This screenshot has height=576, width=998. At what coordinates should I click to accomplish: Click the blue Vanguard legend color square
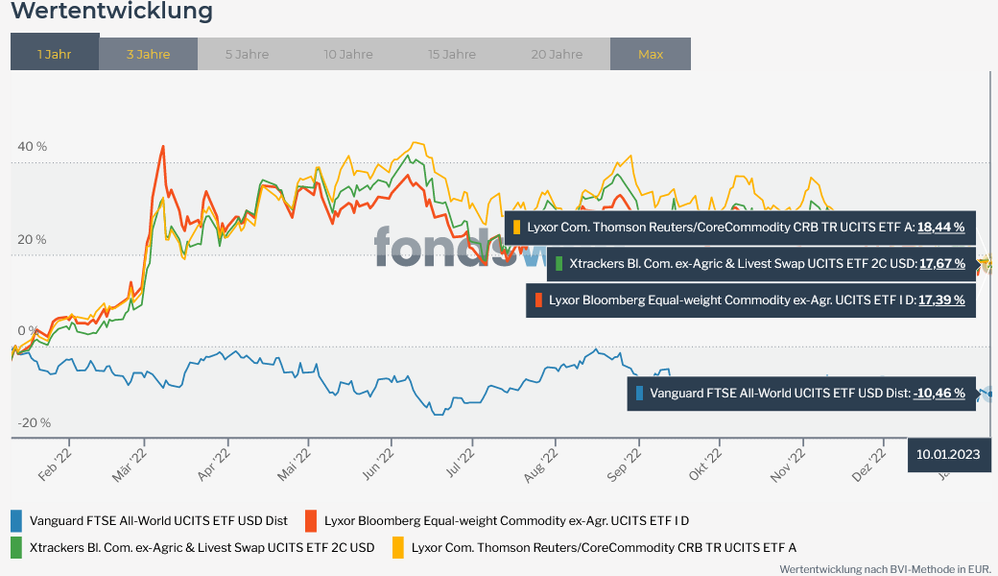click(x=16, y=520)
